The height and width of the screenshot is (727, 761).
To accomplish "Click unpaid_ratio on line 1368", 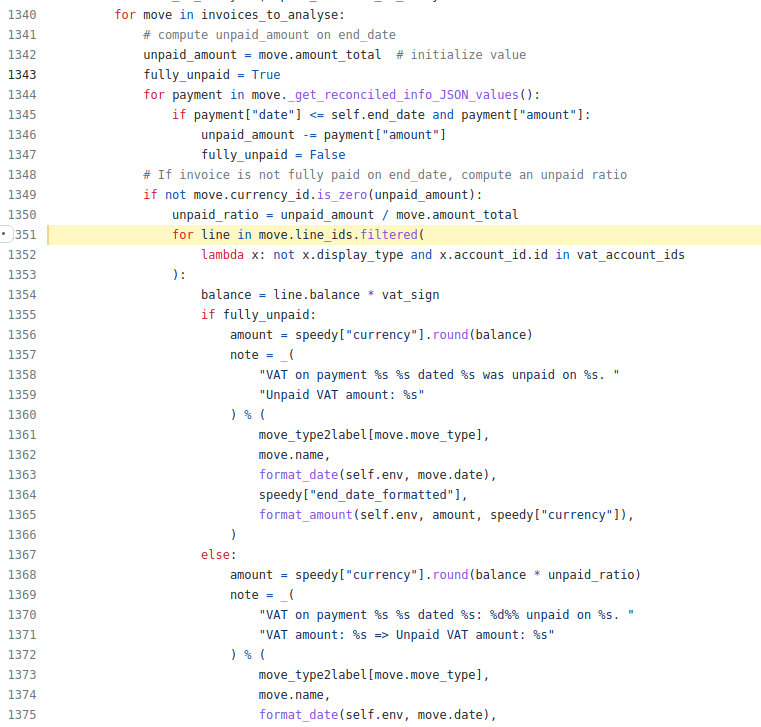I will point(591,575).
